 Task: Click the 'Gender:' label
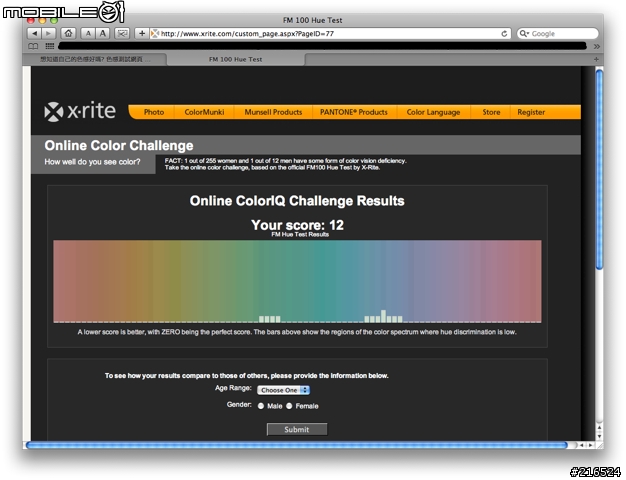coord(239,405)
